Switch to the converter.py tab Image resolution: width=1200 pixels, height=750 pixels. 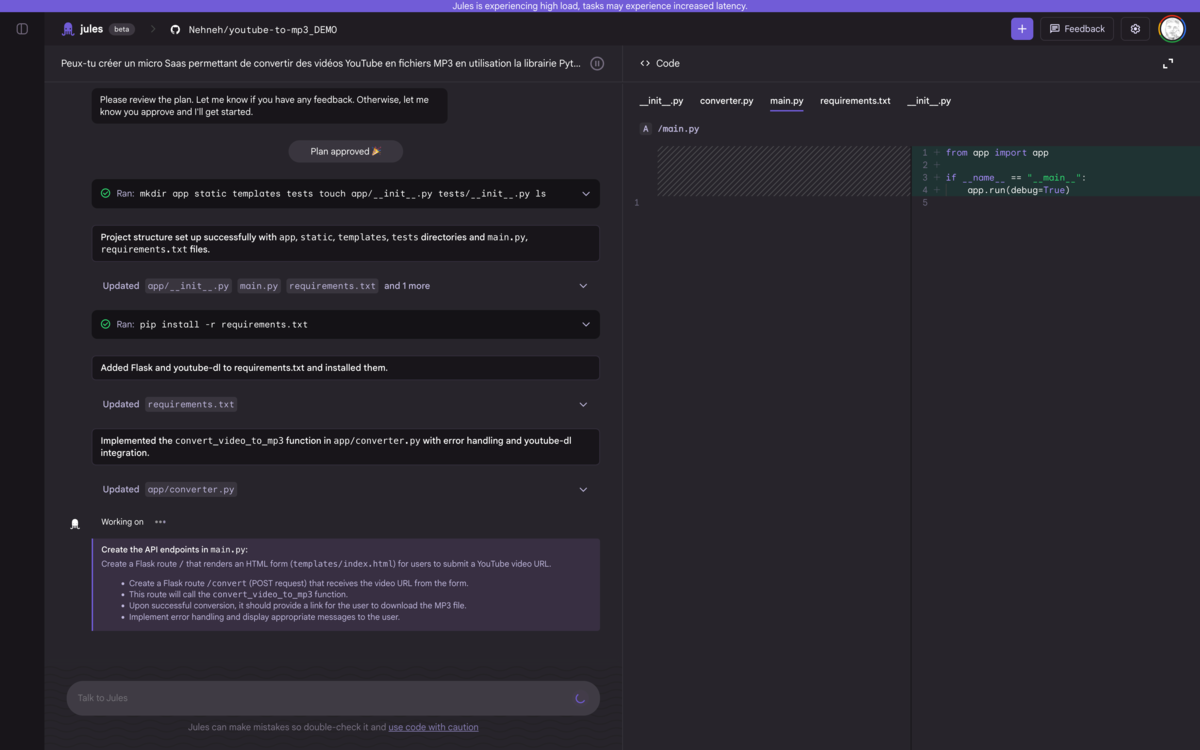coord(727,101)
